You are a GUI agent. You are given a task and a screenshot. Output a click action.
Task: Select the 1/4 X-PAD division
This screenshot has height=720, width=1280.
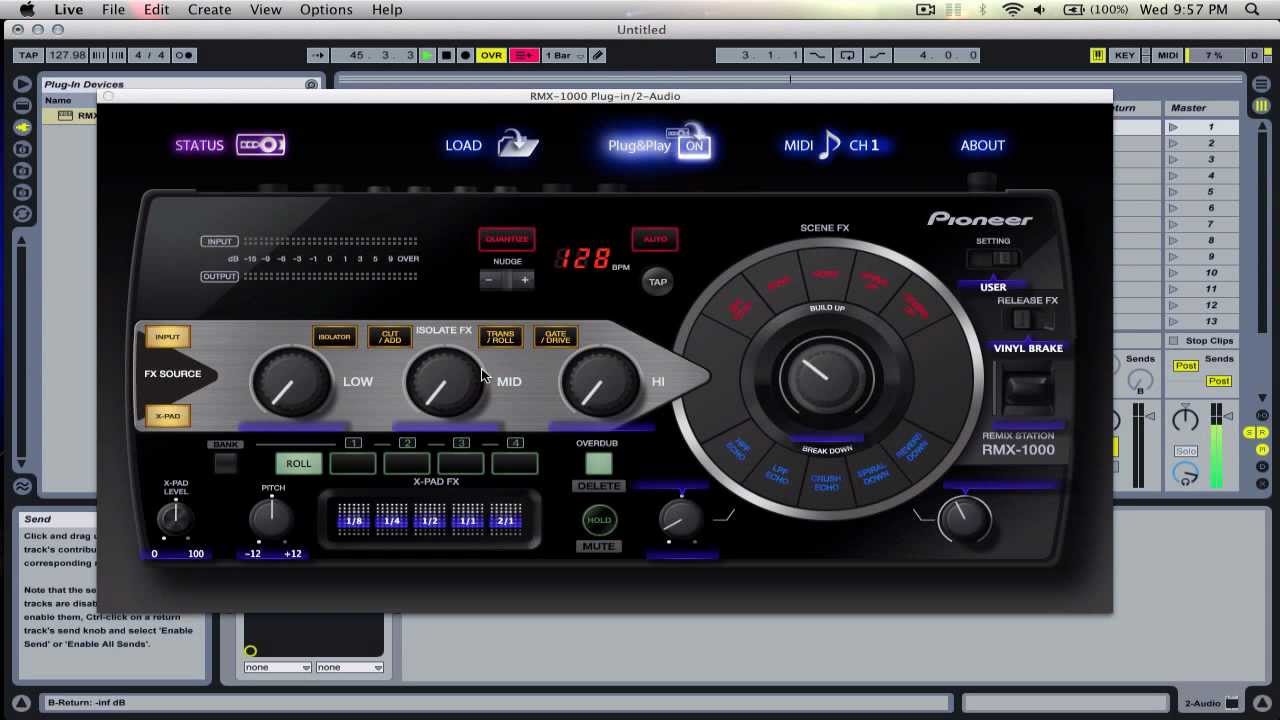coord(391,520)
